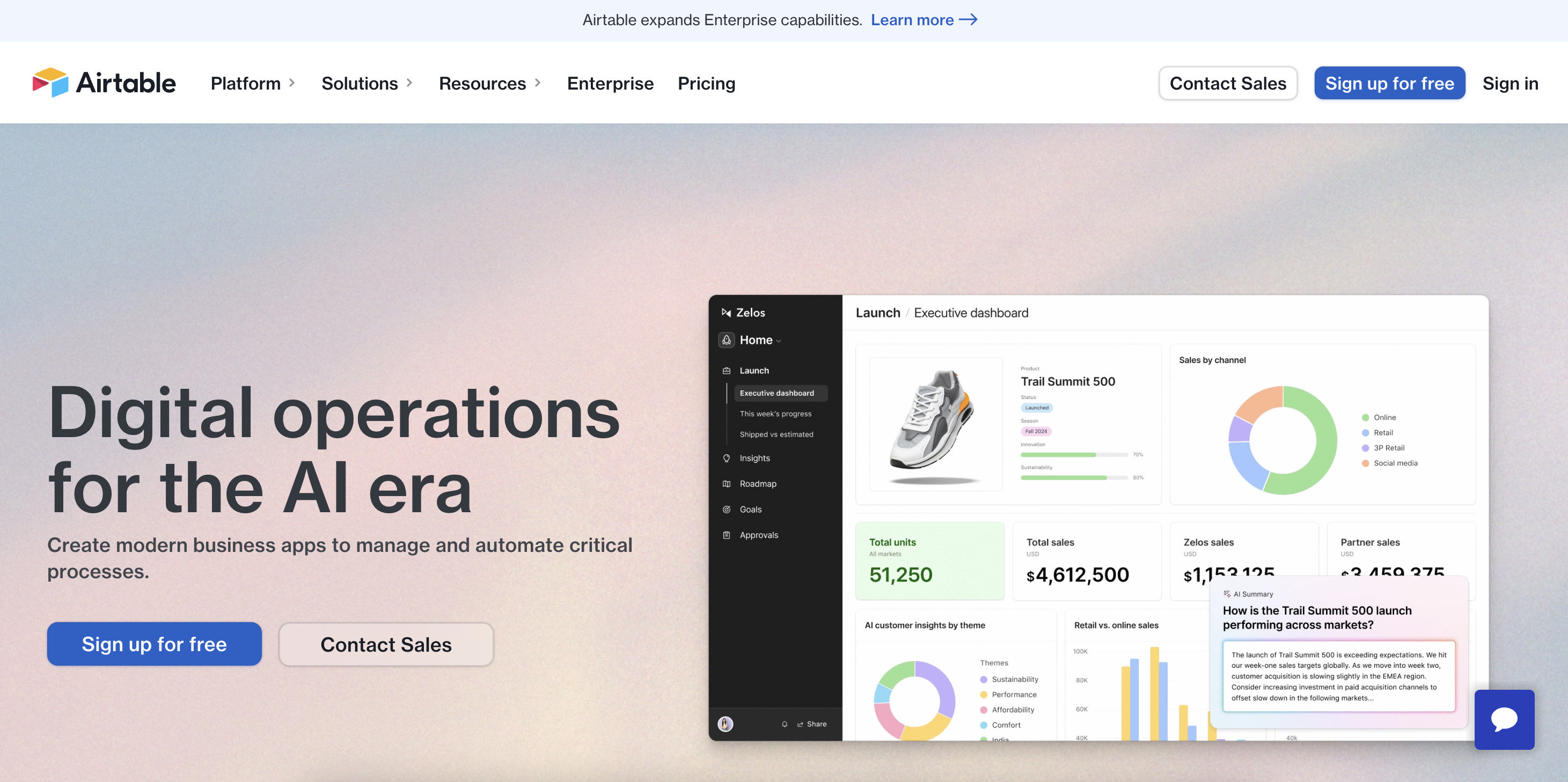Select the Enterprise menu item
The height and width of the screenshot is (782, 1568).
[610, 83]
